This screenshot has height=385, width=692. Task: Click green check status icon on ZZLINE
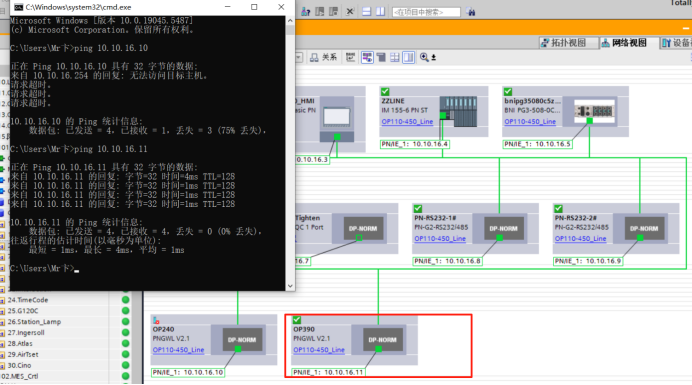pyautogui.click(x=385, y=91)
